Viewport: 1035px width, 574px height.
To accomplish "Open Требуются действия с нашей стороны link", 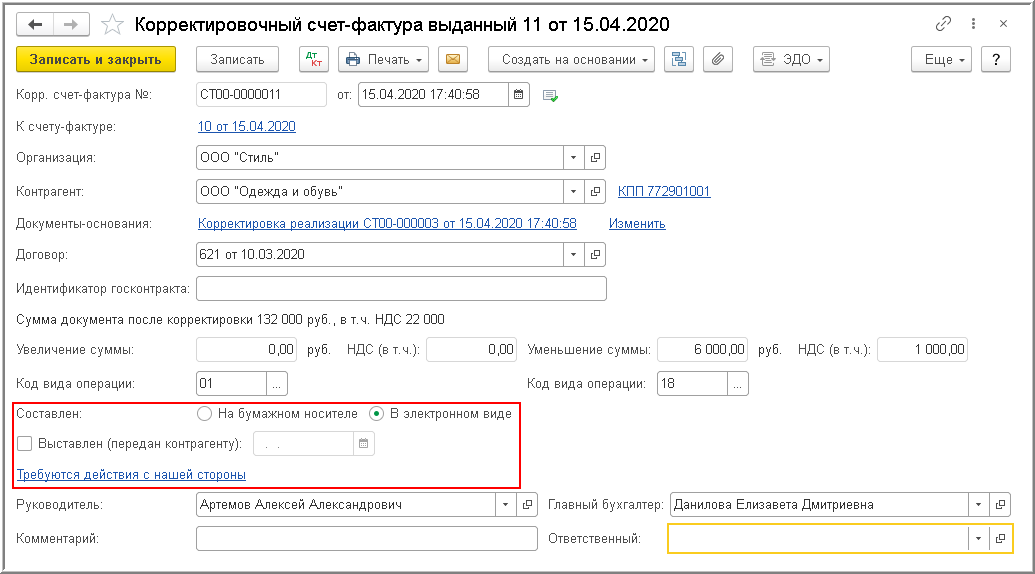I will [131, 474].
